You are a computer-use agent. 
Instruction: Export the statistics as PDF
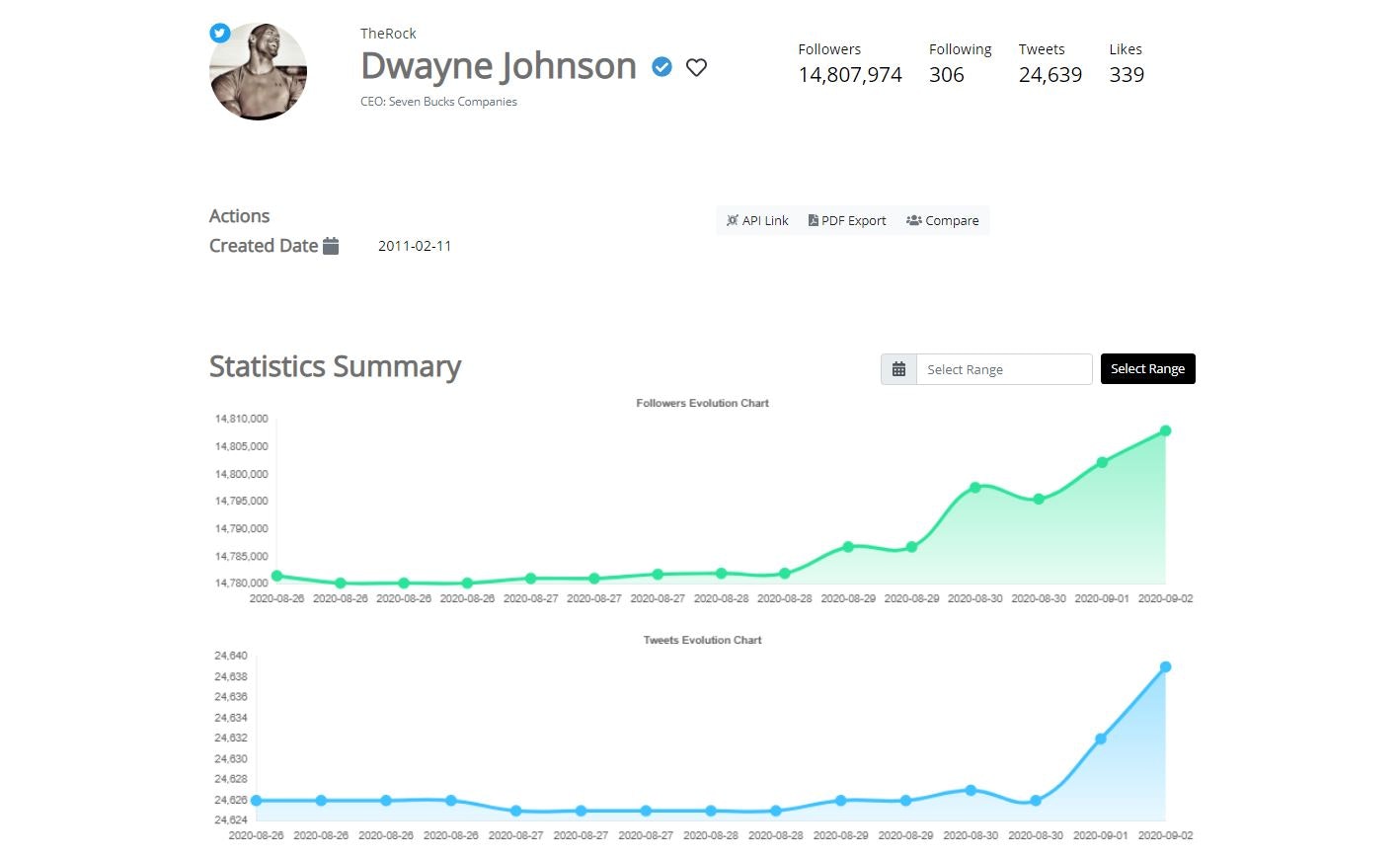[847, 220]
